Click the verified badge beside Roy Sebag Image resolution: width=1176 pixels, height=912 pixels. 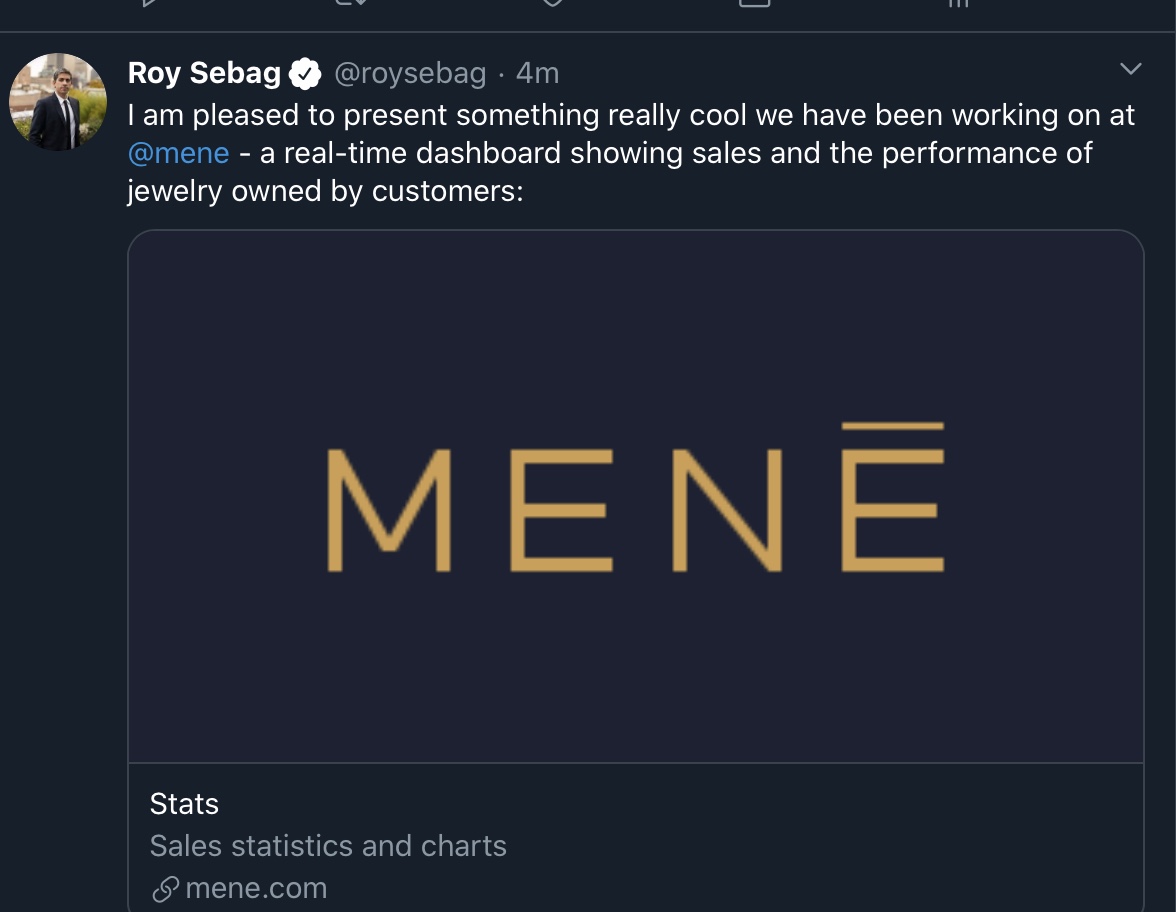coord(305,73)
